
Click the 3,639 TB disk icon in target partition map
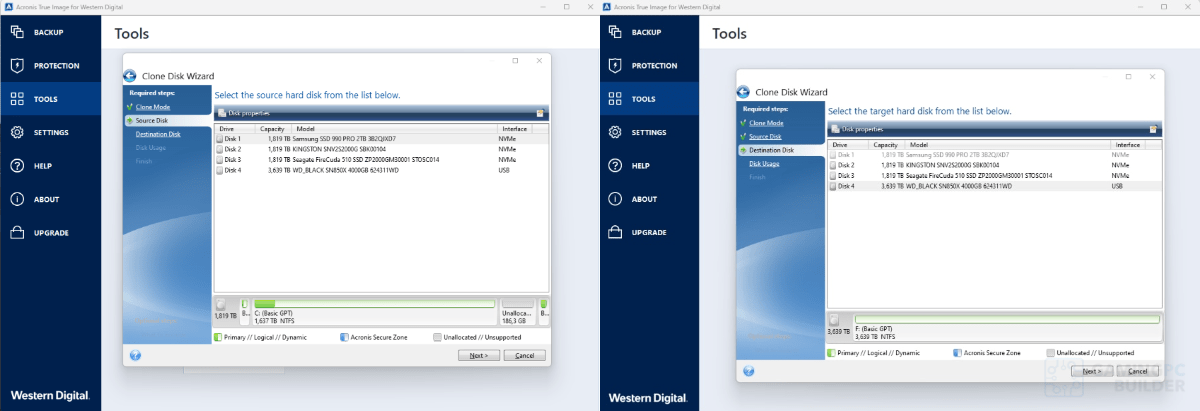point(835,320)
